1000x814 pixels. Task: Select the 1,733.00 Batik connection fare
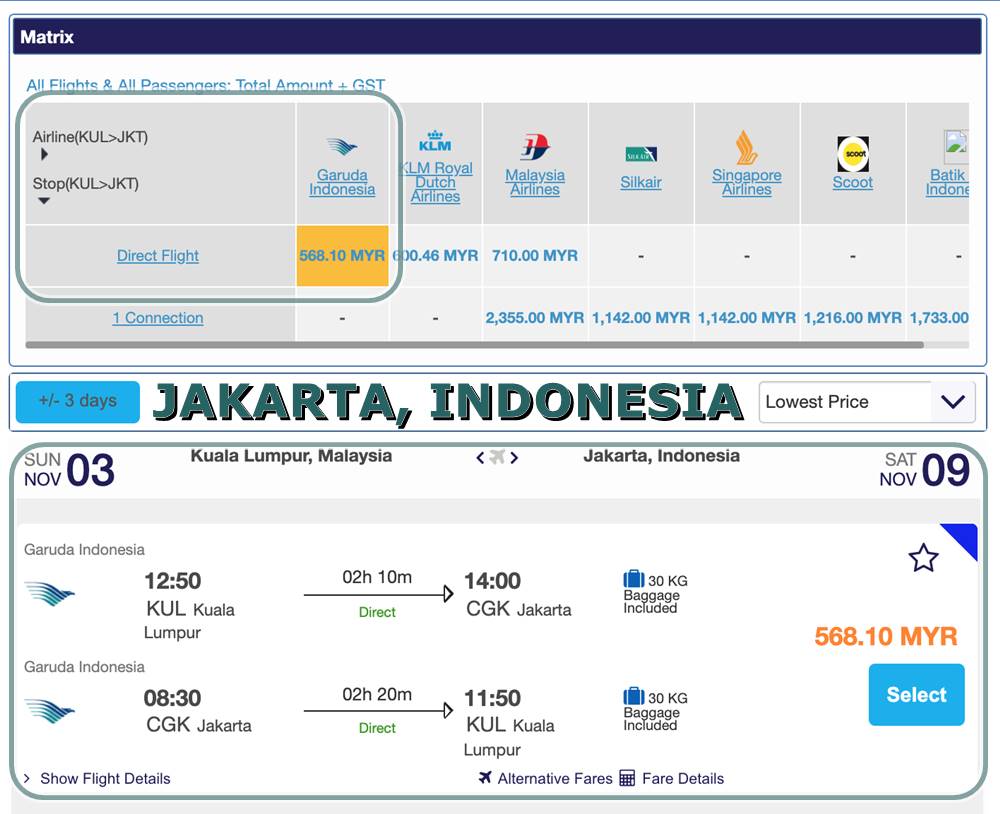click(x=939, y=318)
